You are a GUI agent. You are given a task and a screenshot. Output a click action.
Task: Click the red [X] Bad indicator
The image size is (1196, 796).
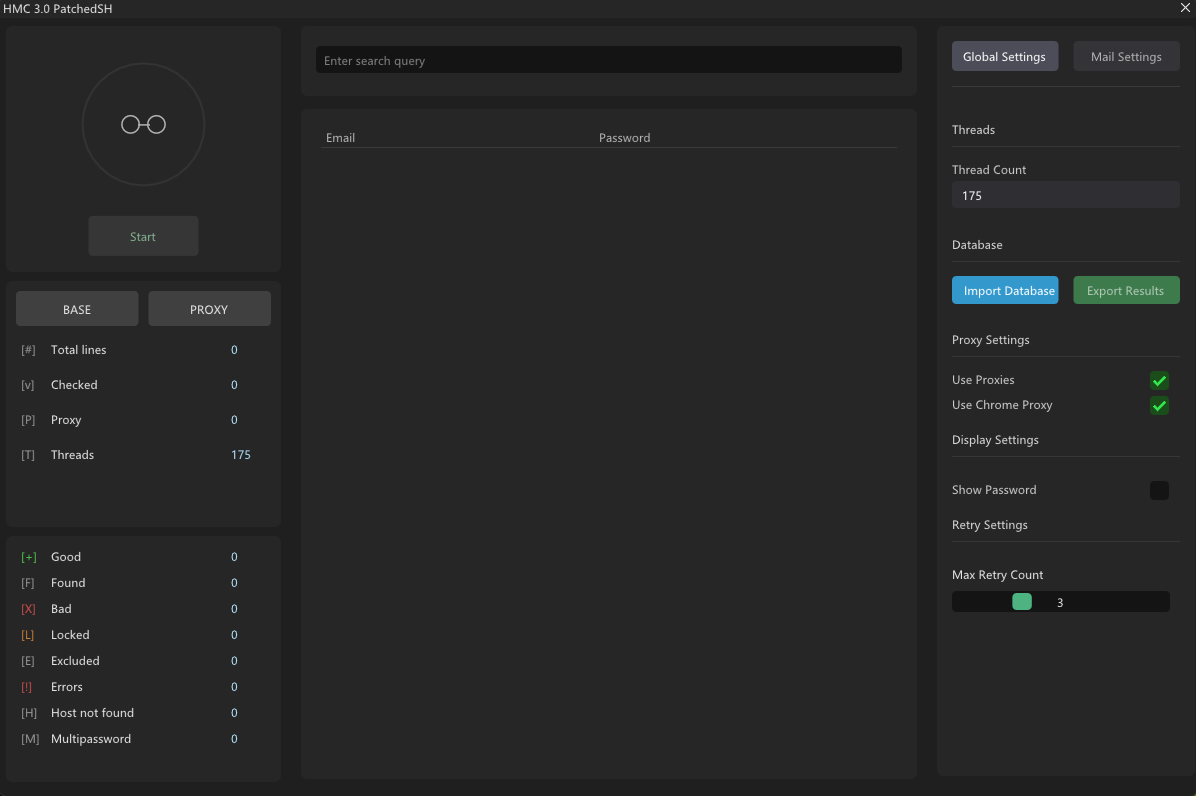pos(28,609)
